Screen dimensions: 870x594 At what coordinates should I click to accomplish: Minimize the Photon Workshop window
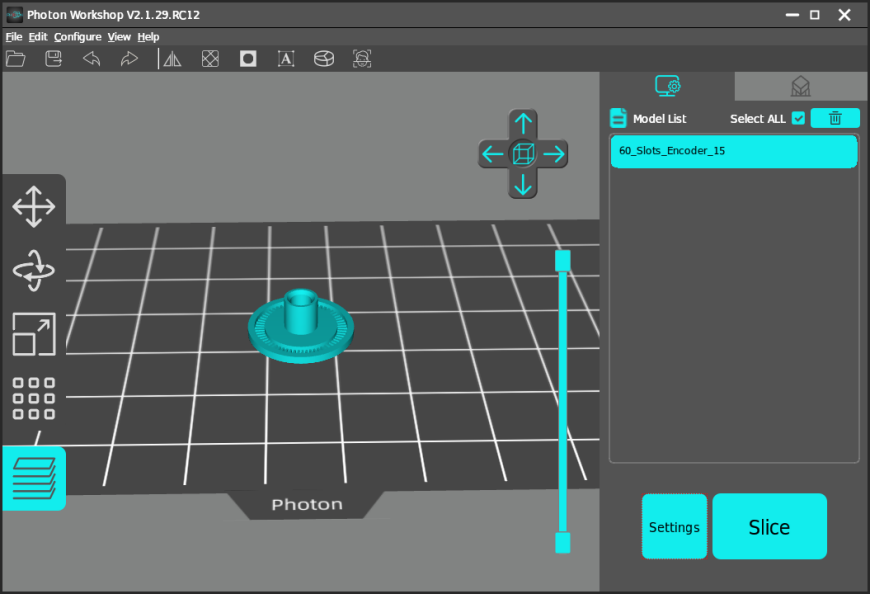(792, 15)
